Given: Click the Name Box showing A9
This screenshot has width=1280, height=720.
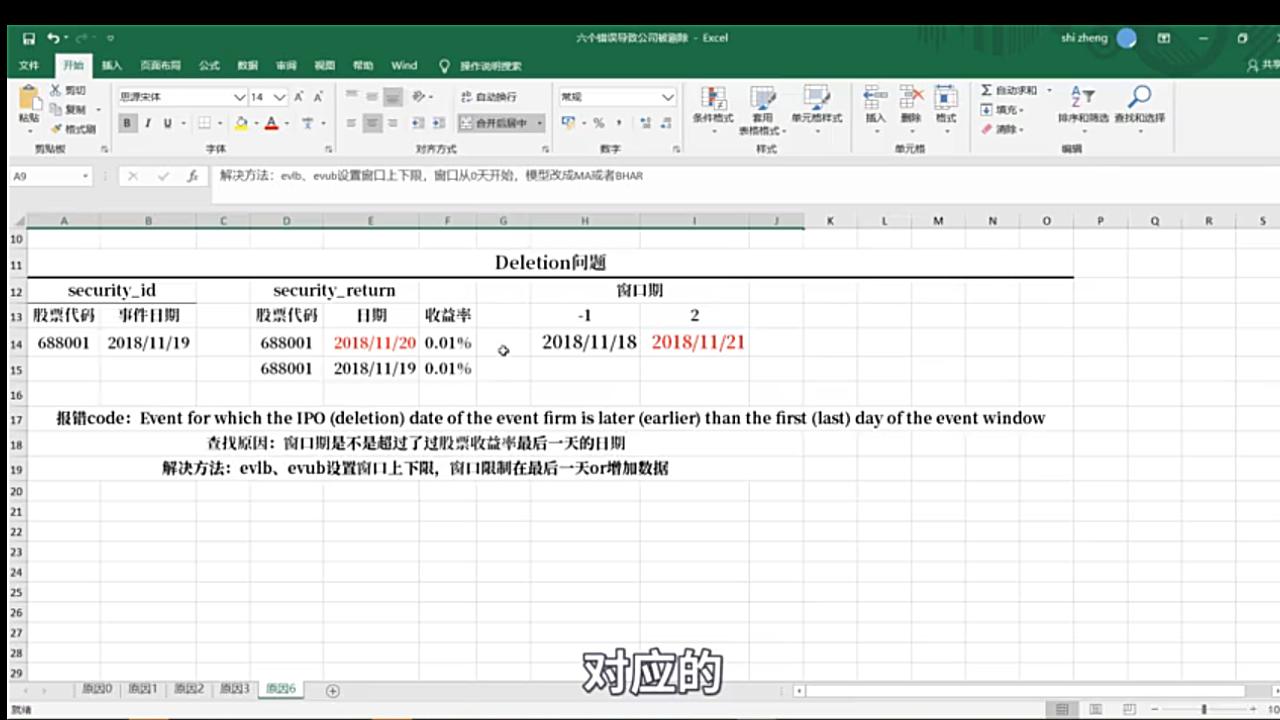Looking at the screenshot, I should [50, 176].
